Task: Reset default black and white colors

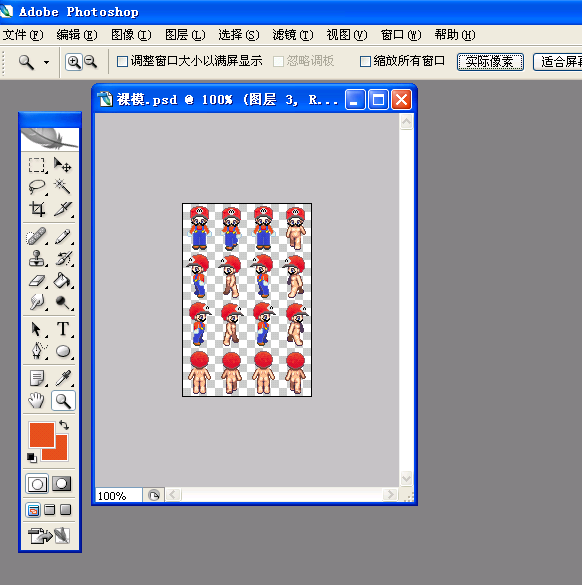Action: [32, 457]
